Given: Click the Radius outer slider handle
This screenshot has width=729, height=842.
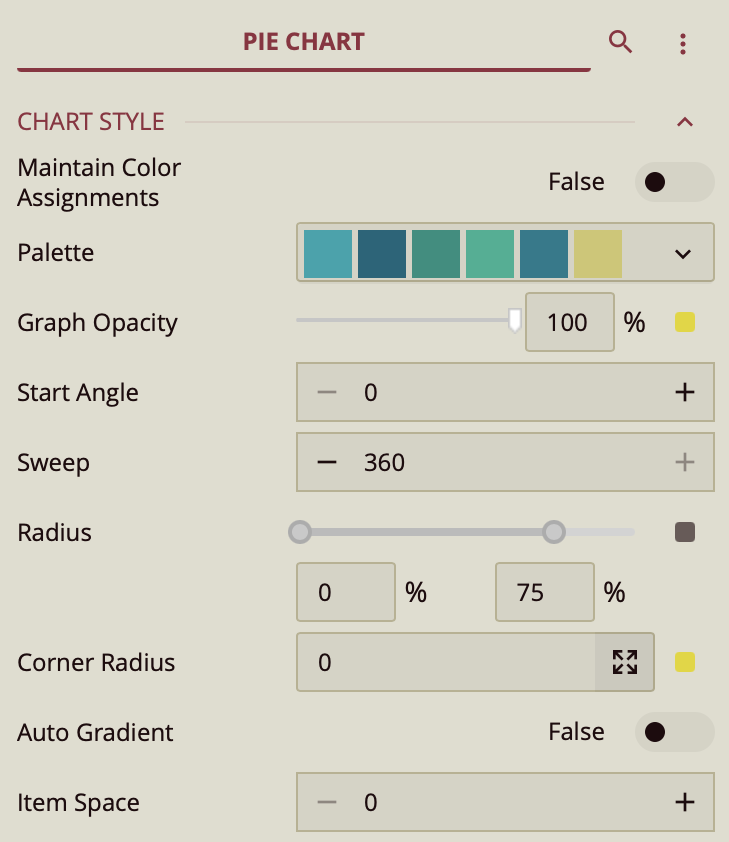Looking at the screenshot, I should tap(554, 532).
